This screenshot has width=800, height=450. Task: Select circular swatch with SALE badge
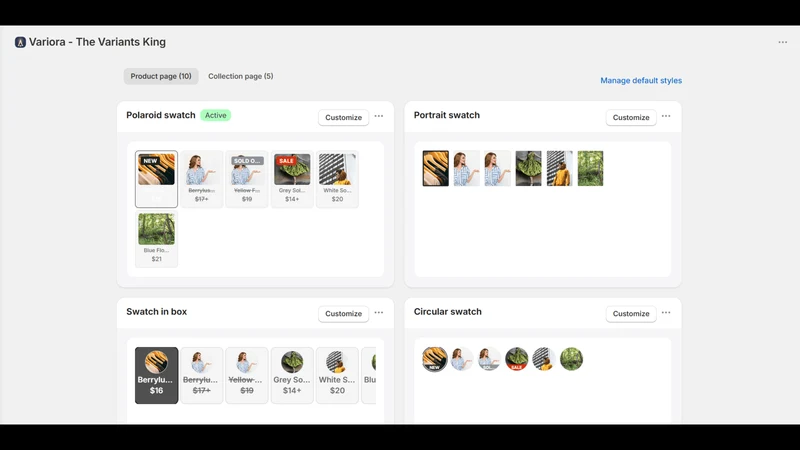click(517, 359)
